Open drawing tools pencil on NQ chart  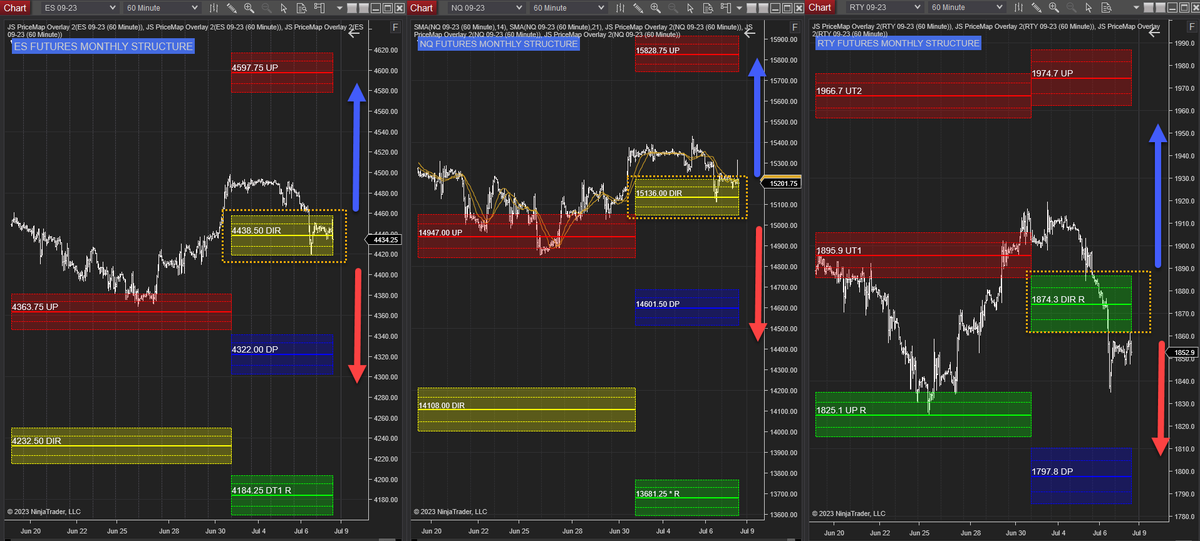pyautogui.click(x=638, y=8)
